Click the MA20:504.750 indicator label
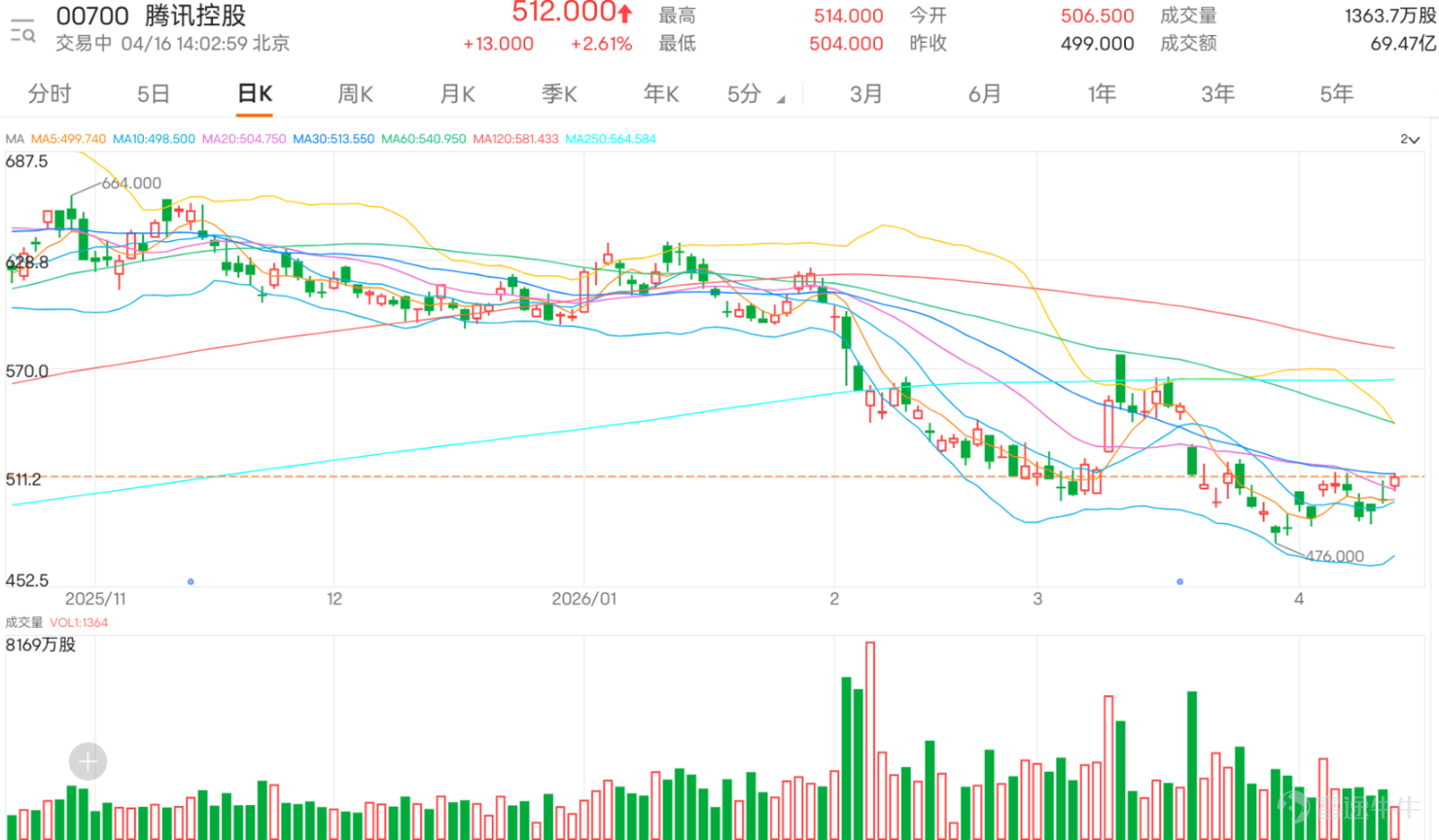This screenshot has height=840, width=1439. (x=244, y=139)
